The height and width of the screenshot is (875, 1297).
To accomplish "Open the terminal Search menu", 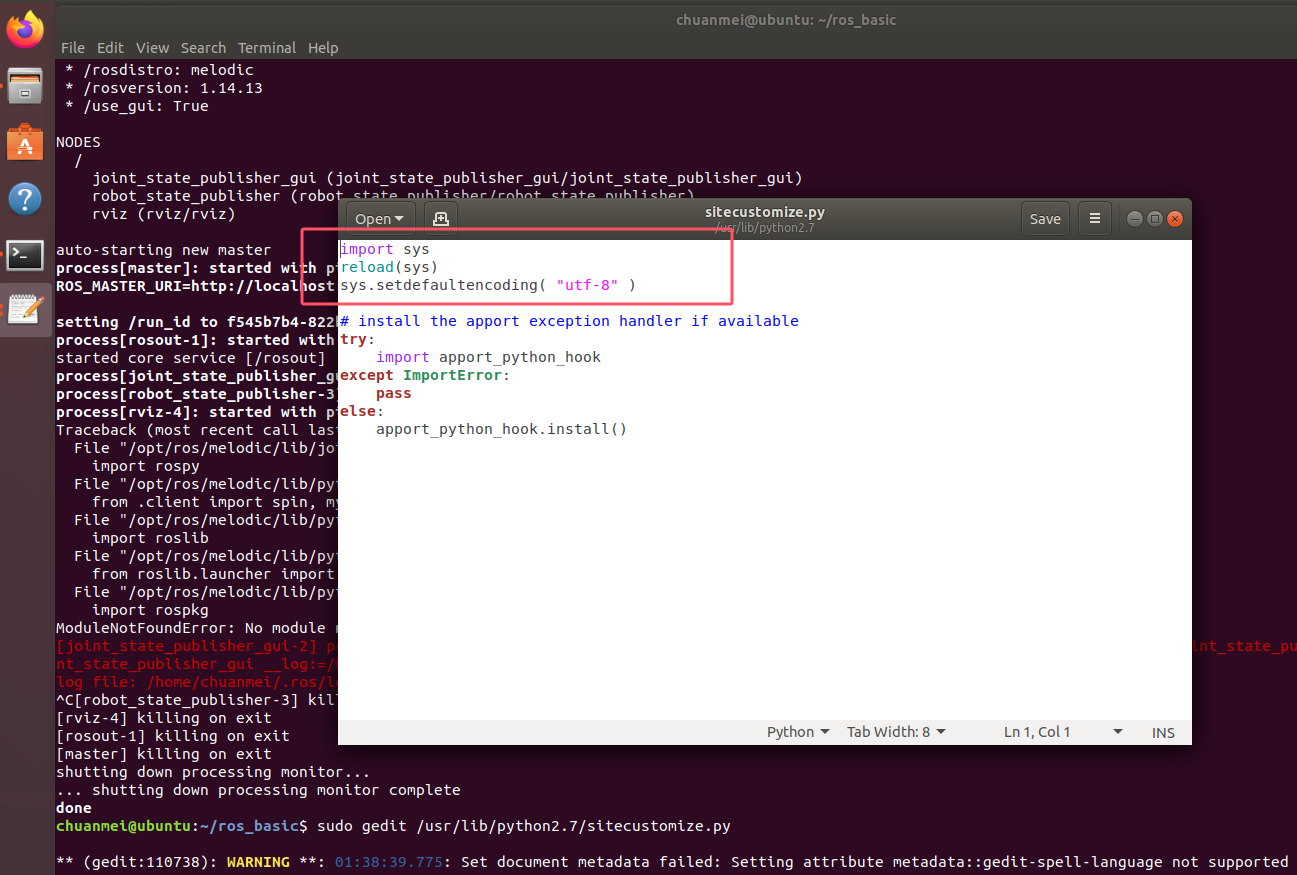I will (203, 47).
